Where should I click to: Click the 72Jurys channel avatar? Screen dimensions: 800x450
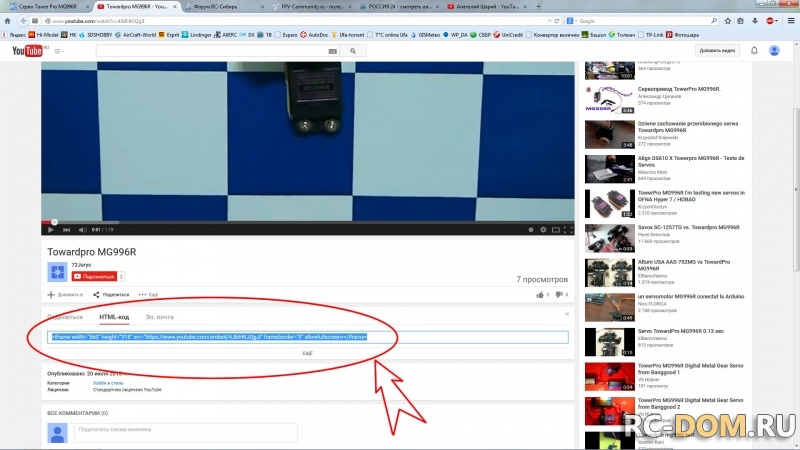(57, 271)
